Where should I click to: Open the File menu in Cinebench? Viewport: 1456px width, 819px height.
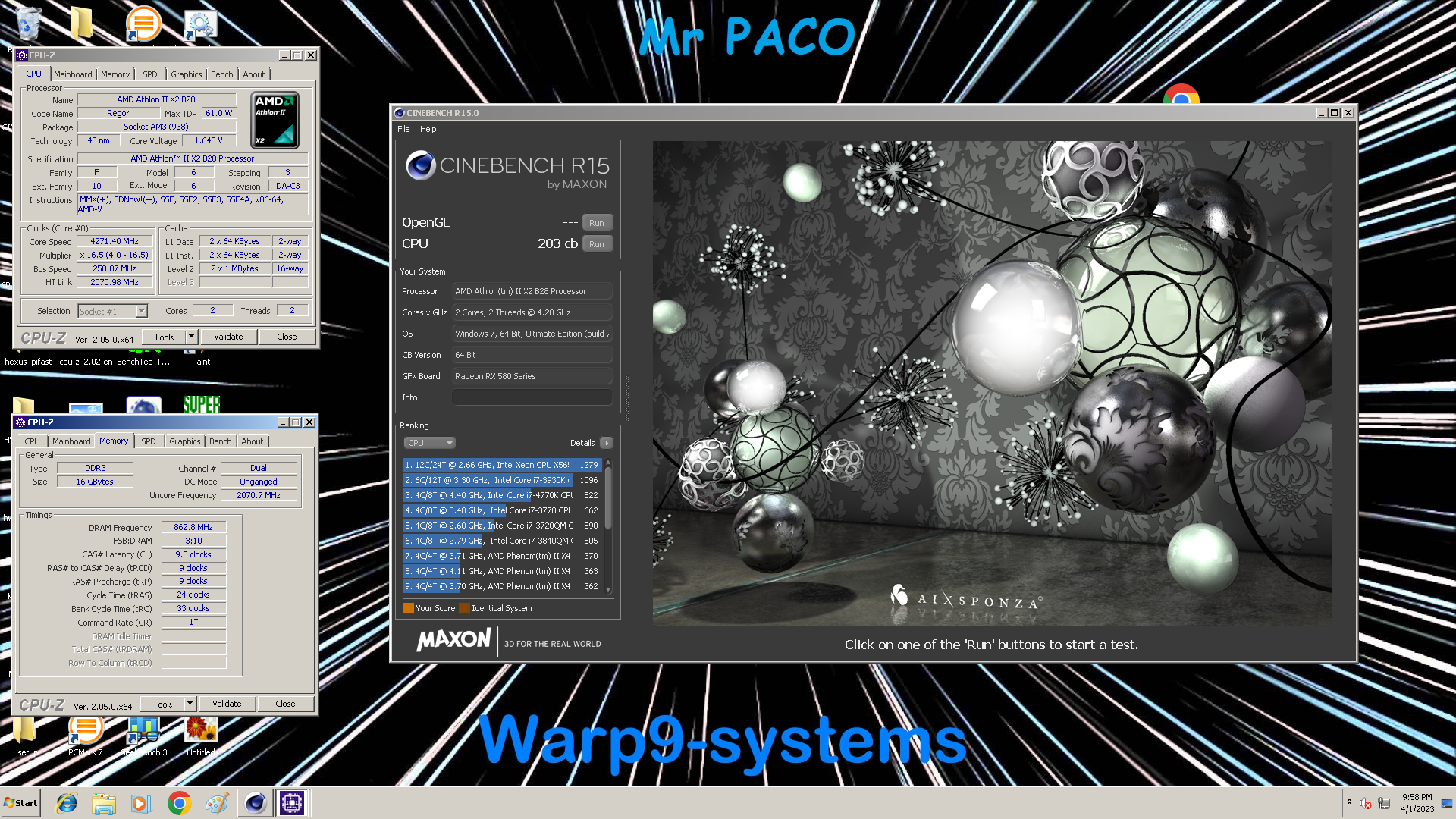coord(403,129)
